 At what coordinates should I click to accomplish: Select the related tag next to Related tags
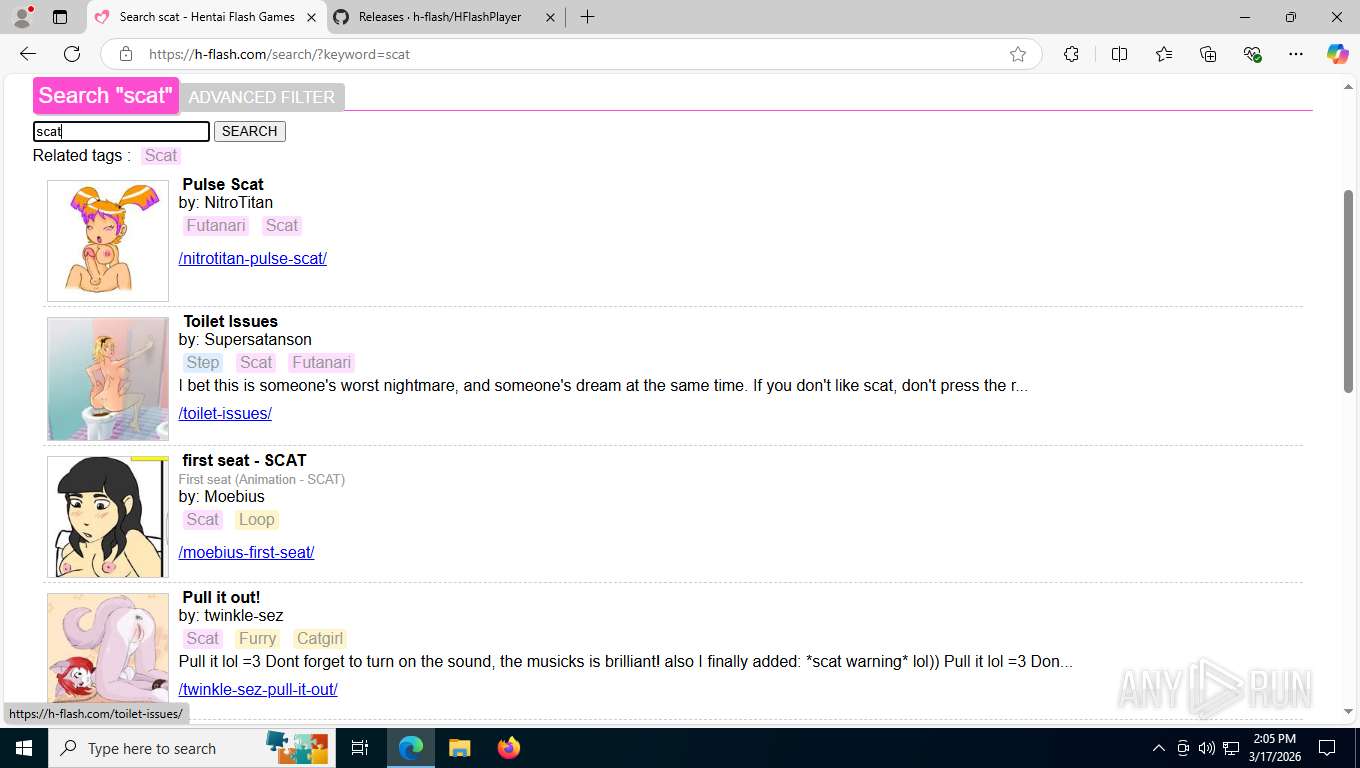pos(161,155)
